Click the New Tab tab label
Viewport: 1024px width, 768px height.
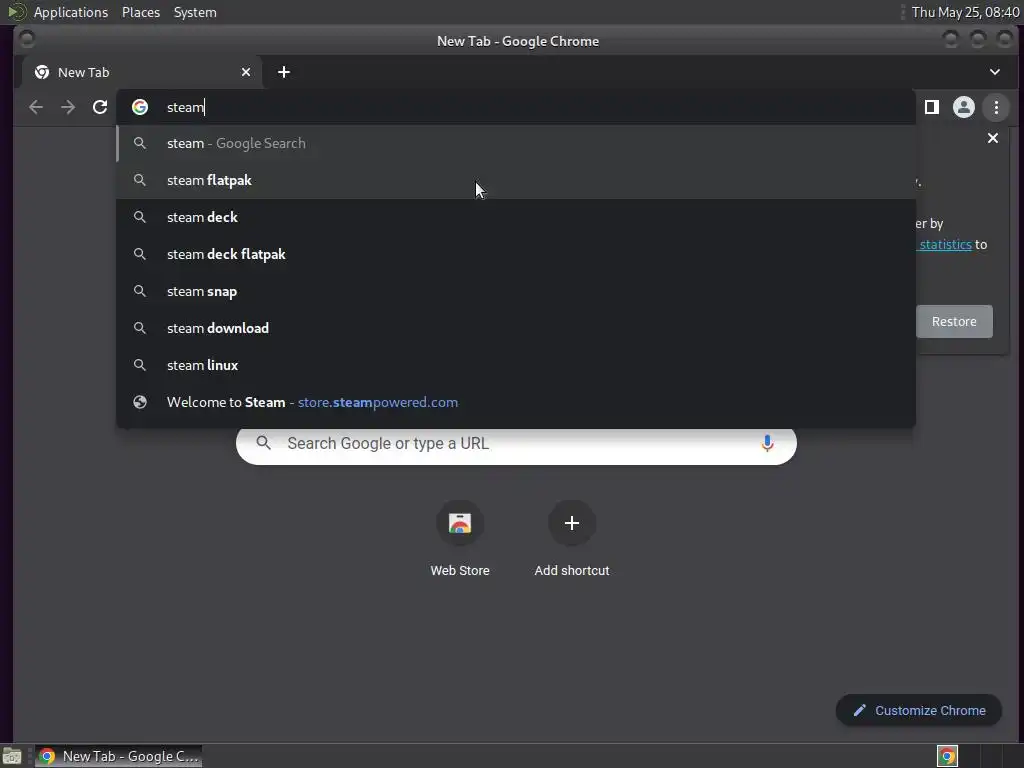point(84,72)
